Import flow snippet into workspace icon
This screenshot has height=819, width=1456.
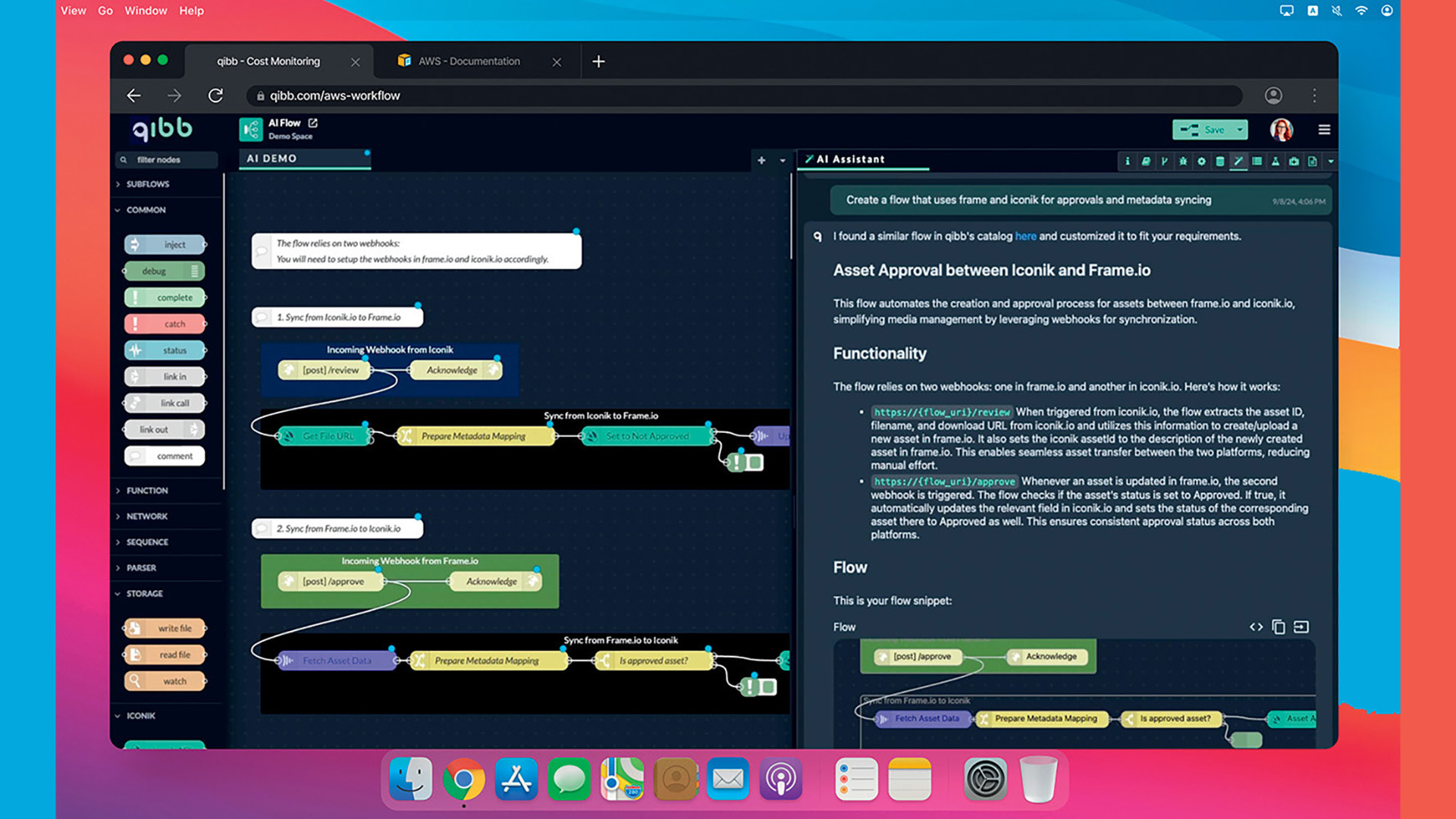click(1301, 627)
